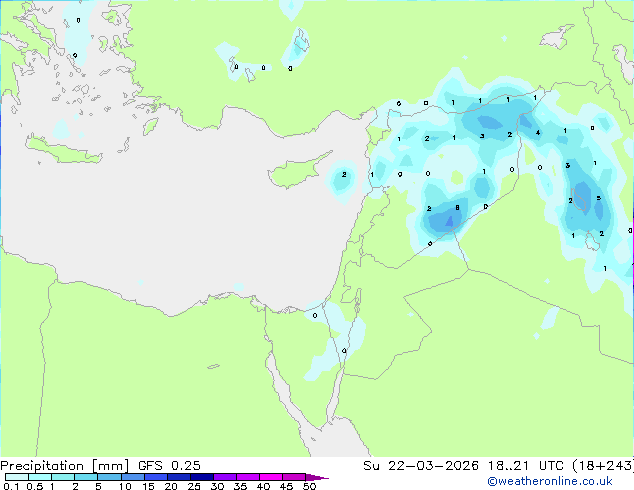Select the purple swatch between 30 and 35
The image size is (634, 490).
(224, 477)
